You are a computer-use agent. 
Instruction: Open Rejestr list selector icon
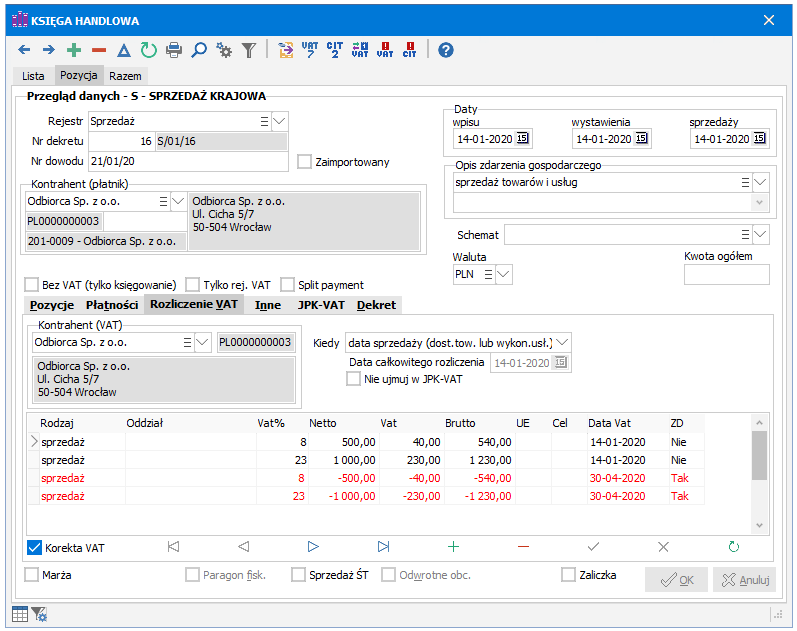pyautogui.click(x=264, y=121)
